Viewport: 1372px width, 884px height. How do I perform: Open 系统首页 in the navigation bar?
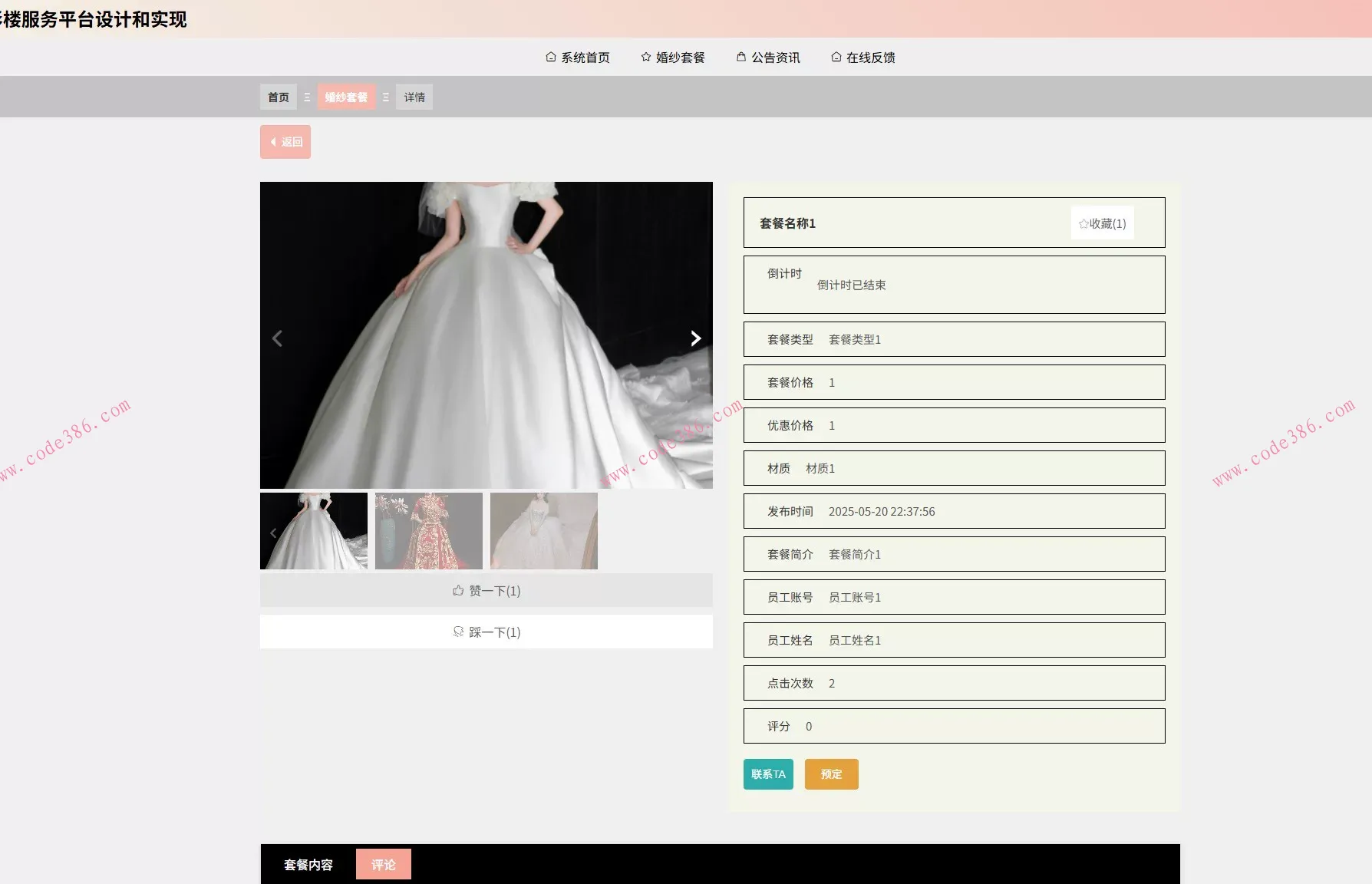coord(578,58)
